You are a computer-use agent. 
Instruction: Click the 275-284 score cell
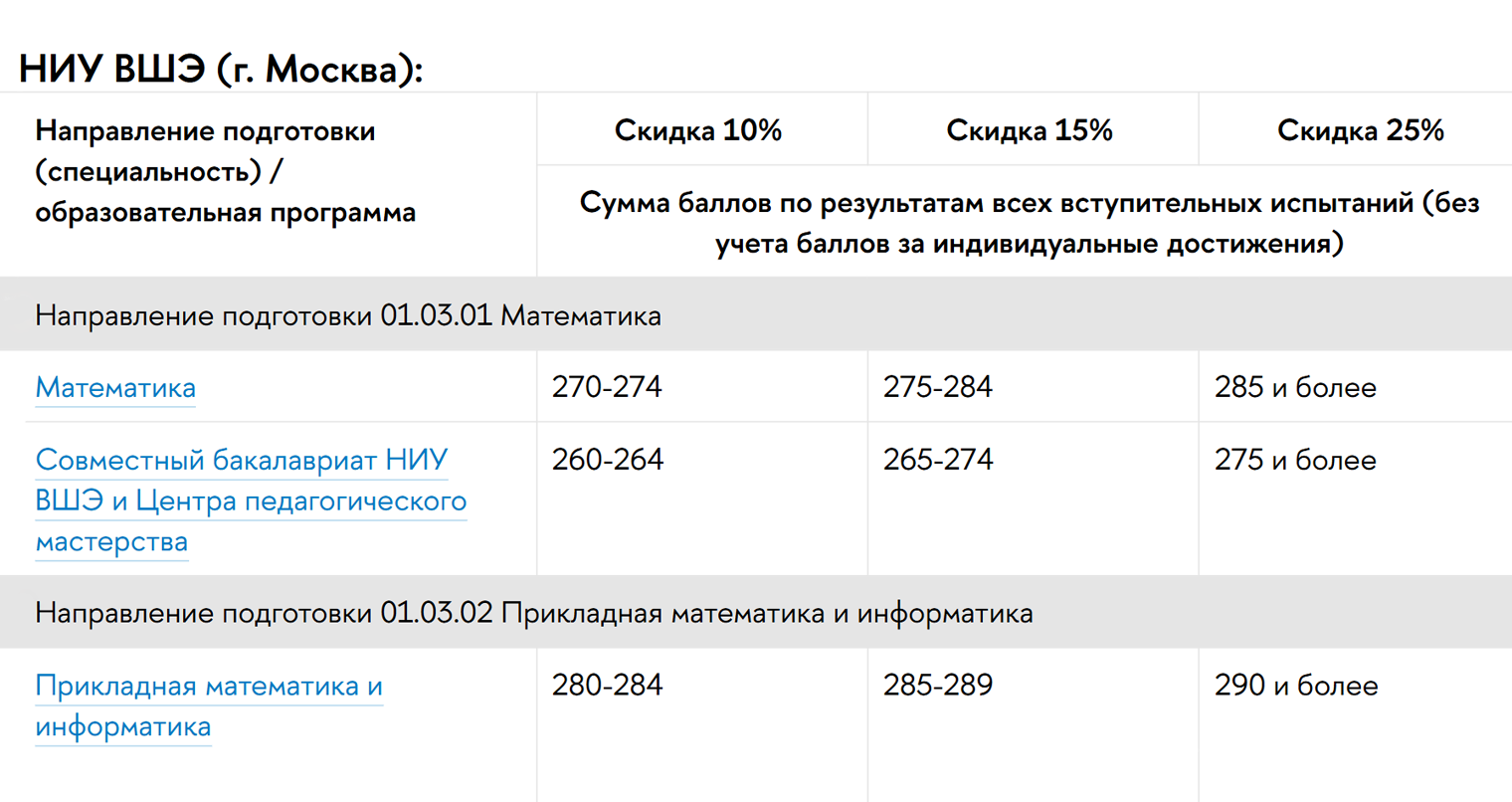coord(938,386)
